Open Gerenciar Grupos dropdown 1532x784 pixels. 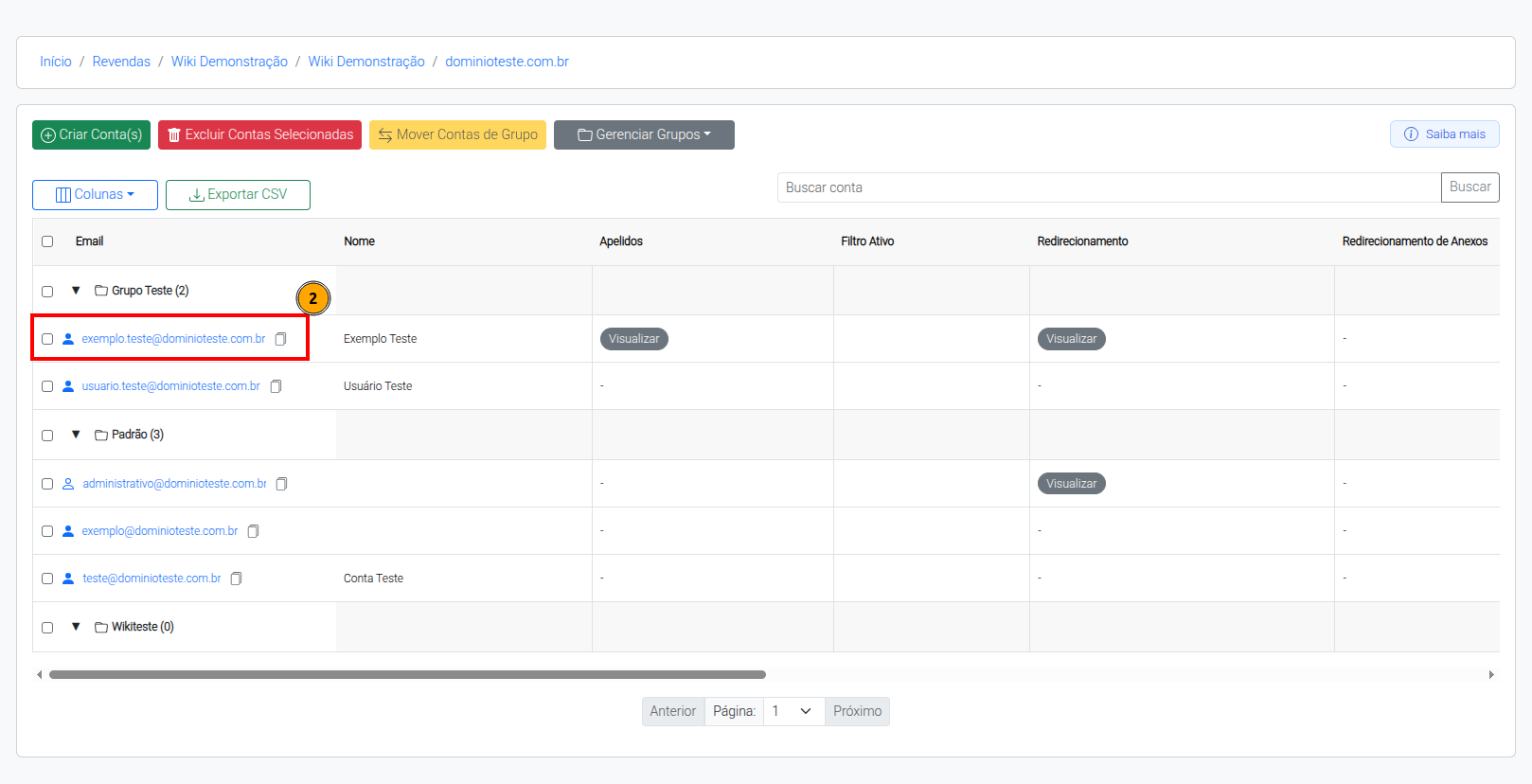(644, 134)
